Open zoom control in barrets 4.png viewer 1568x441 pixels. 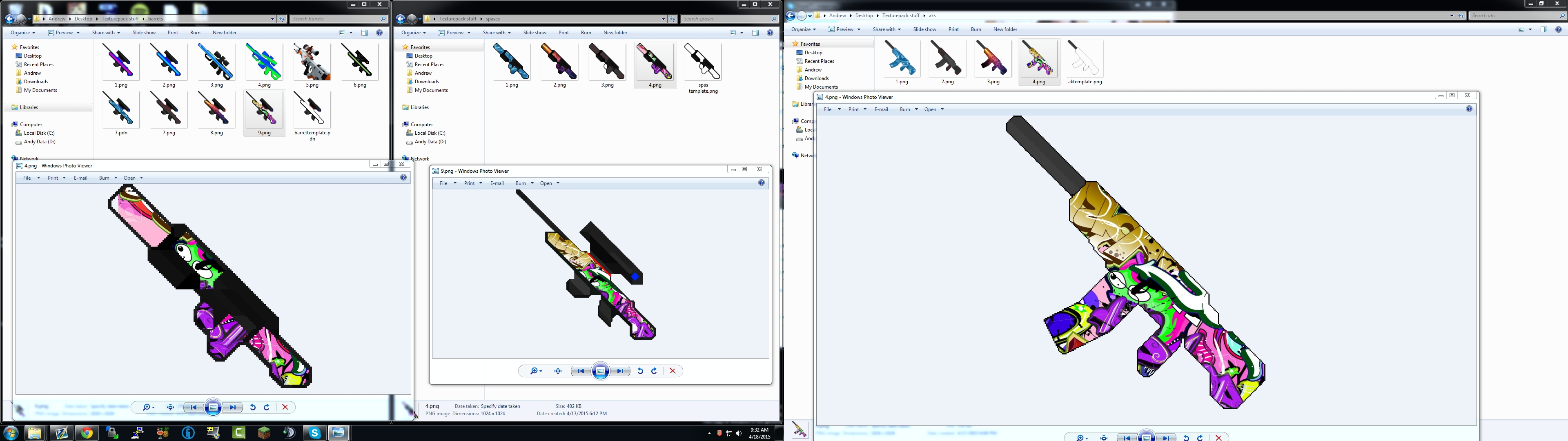148,408
